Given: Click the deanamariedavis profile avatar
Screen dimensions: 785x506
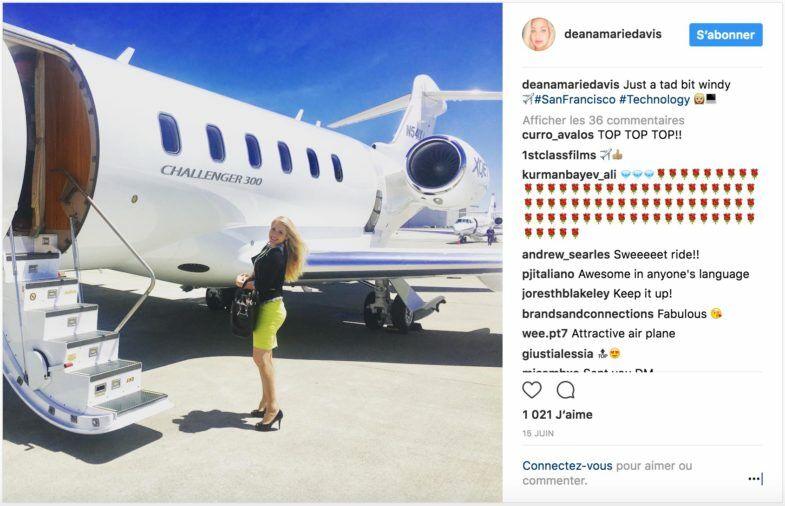Looking at the screenshot, I should pos(539,35).
